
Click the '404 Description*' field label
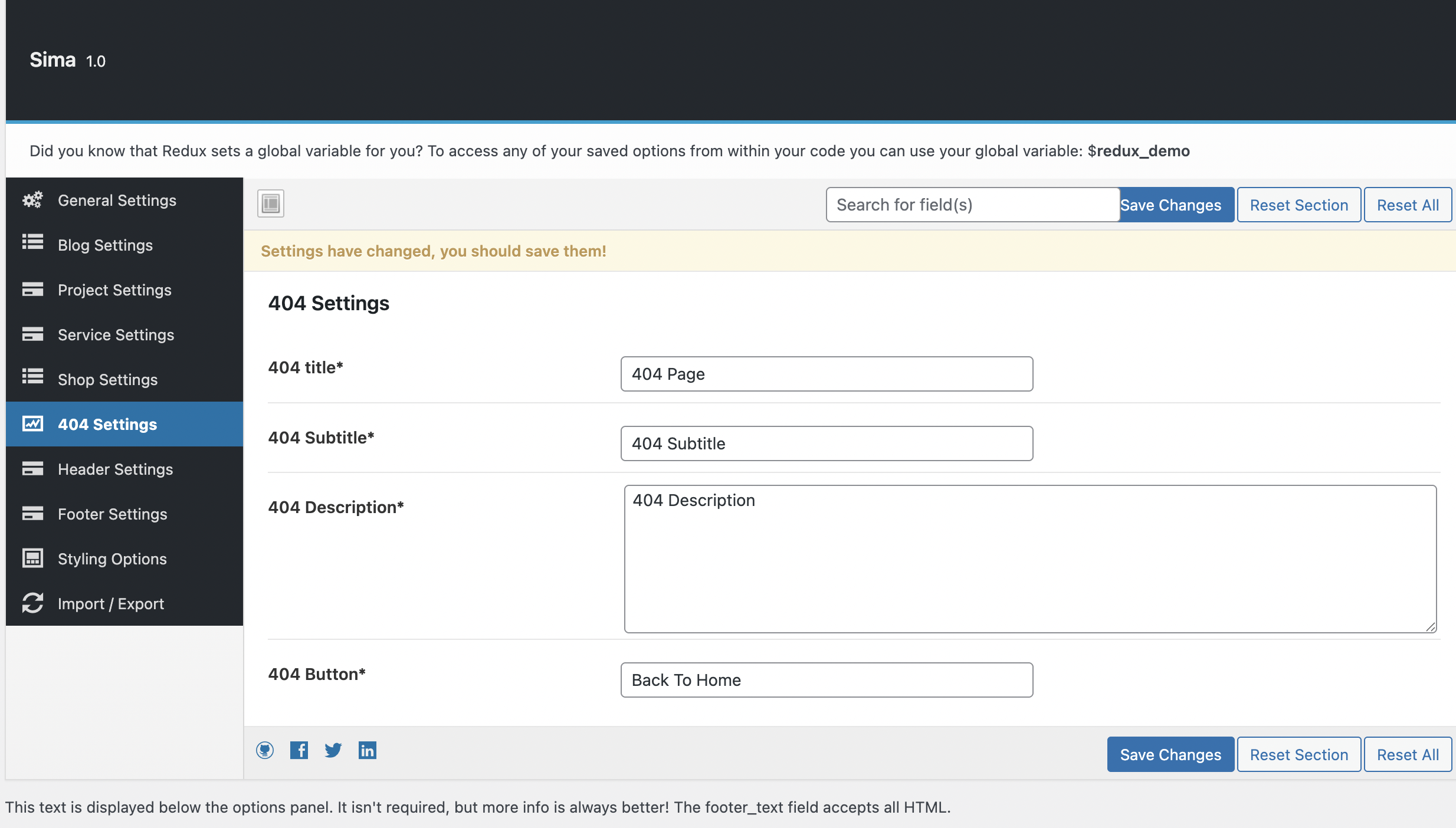[336, 507]
